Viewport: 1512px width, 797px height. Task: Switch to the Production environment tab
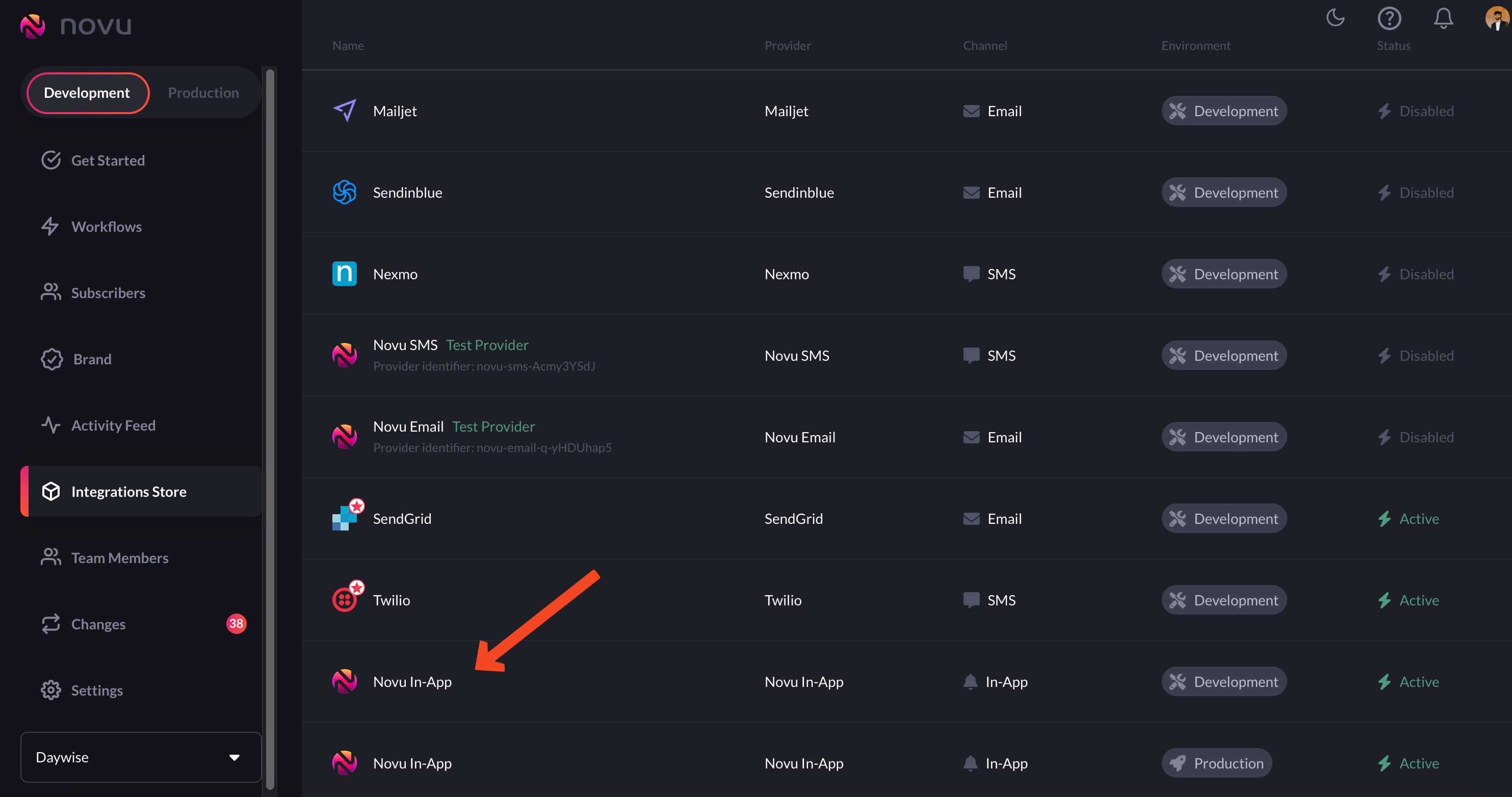[x=203, y=92]
